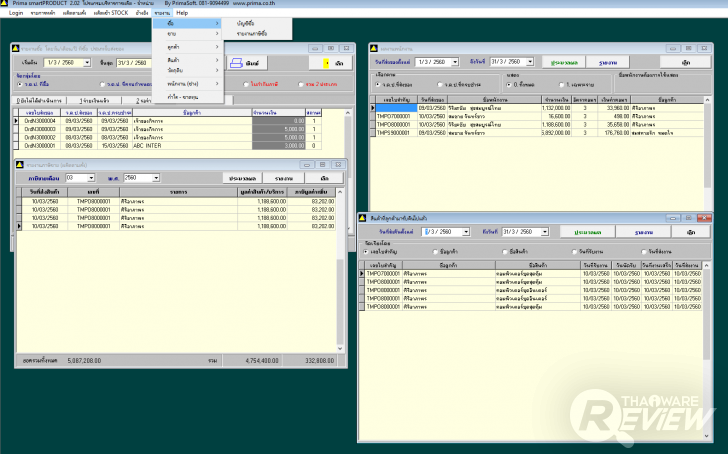Switch to tab '1 จ่ายเงินแล้ว'
Viewport: 728px width, 454px height.
pyautogui.click(x=94, y=100)
